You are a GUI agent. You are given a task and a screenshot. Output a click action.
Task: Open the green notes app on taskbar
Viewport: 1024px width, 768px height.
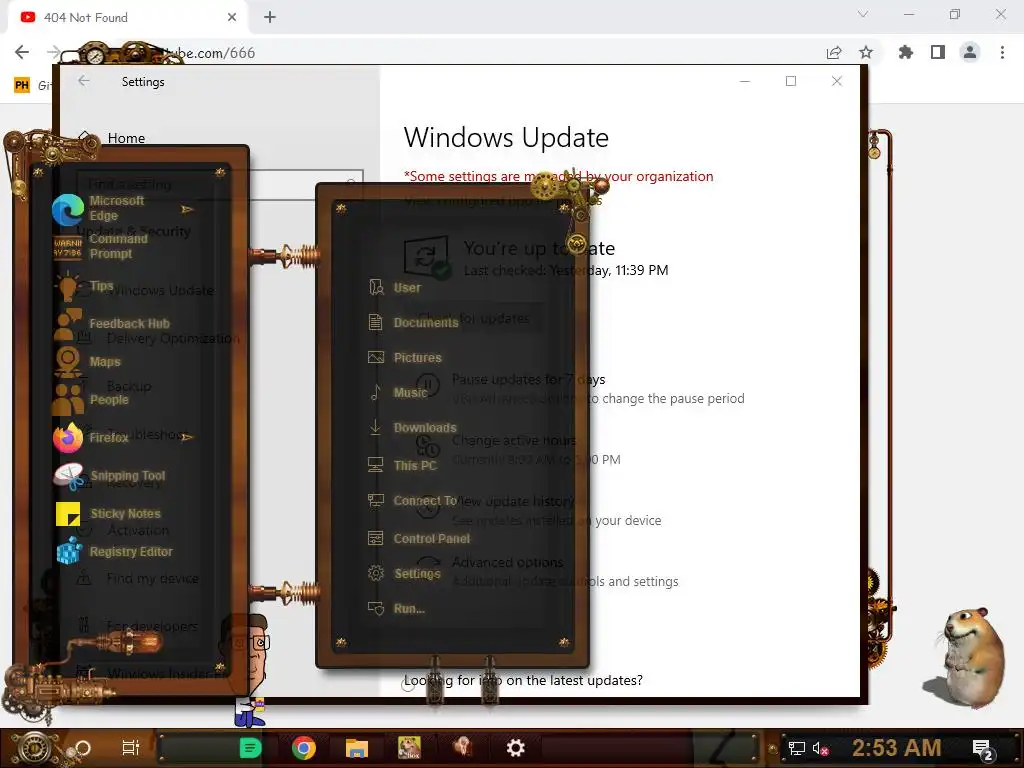pyautogui.click(x=250, y=748)
